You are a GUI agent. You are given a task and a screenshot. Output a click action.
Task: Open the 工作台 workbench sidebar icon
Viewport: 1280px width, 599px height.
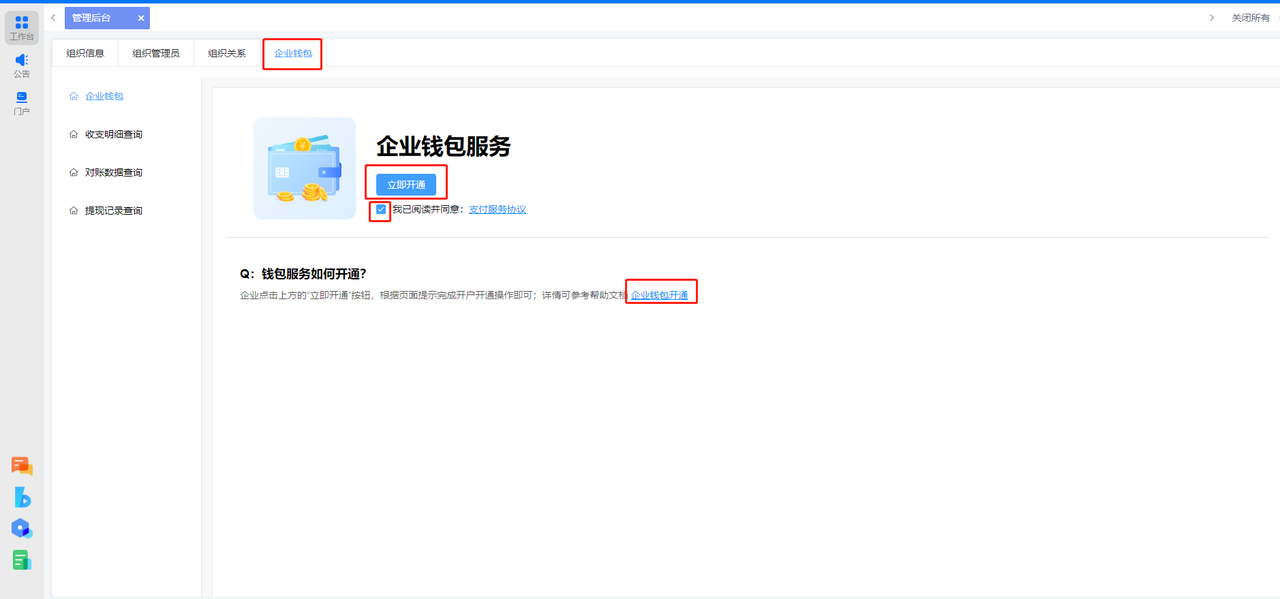coord(21,27)
